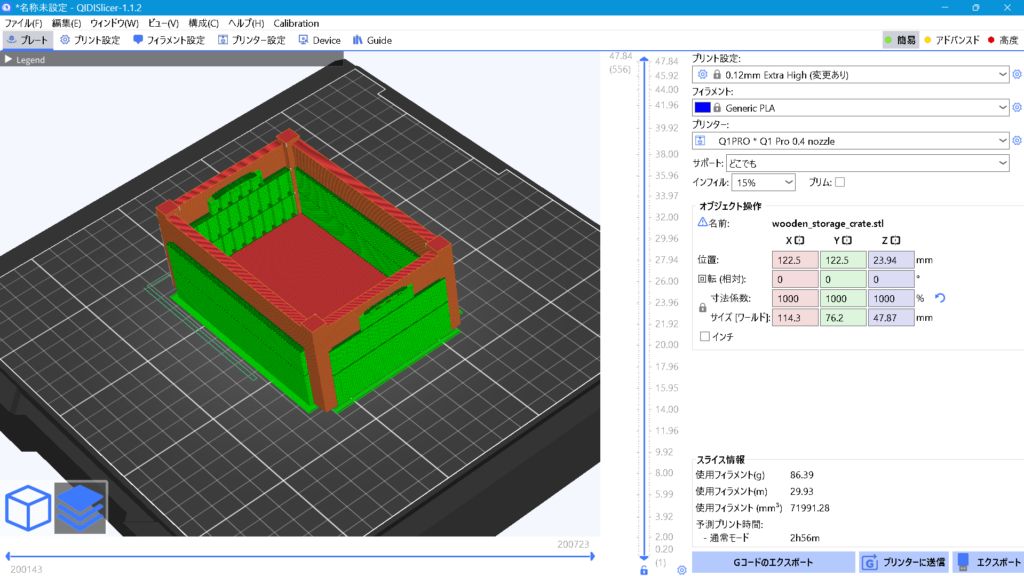
Task: Open filament preset settings gear icon
Action: click(x=1017, y=107)
